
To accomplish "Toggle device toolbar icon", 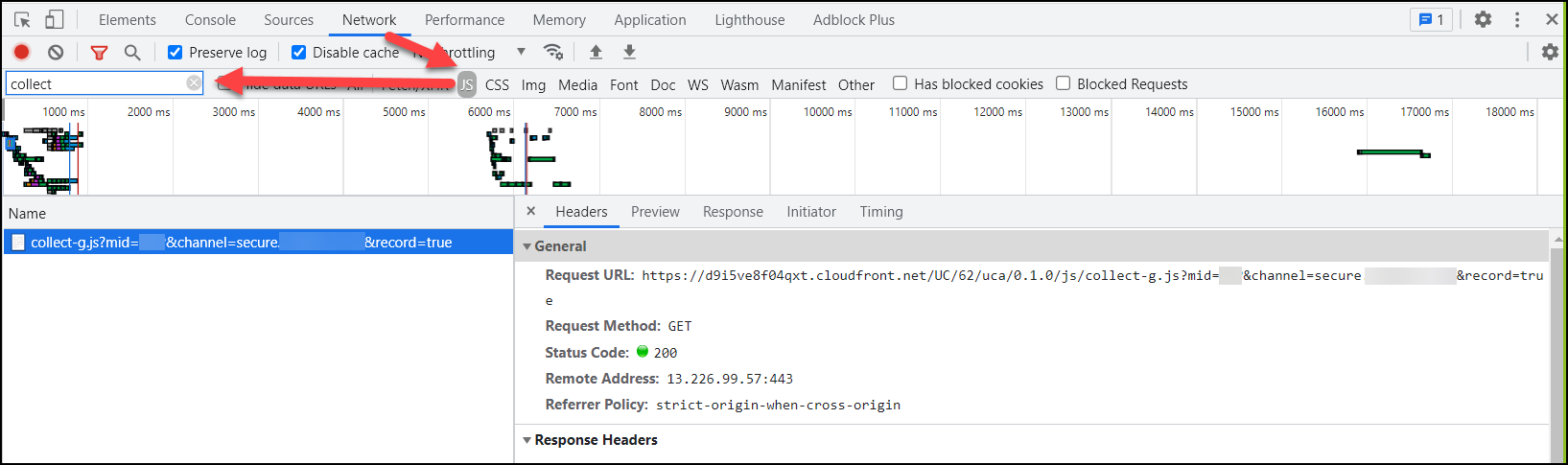I will click(55, 19).
